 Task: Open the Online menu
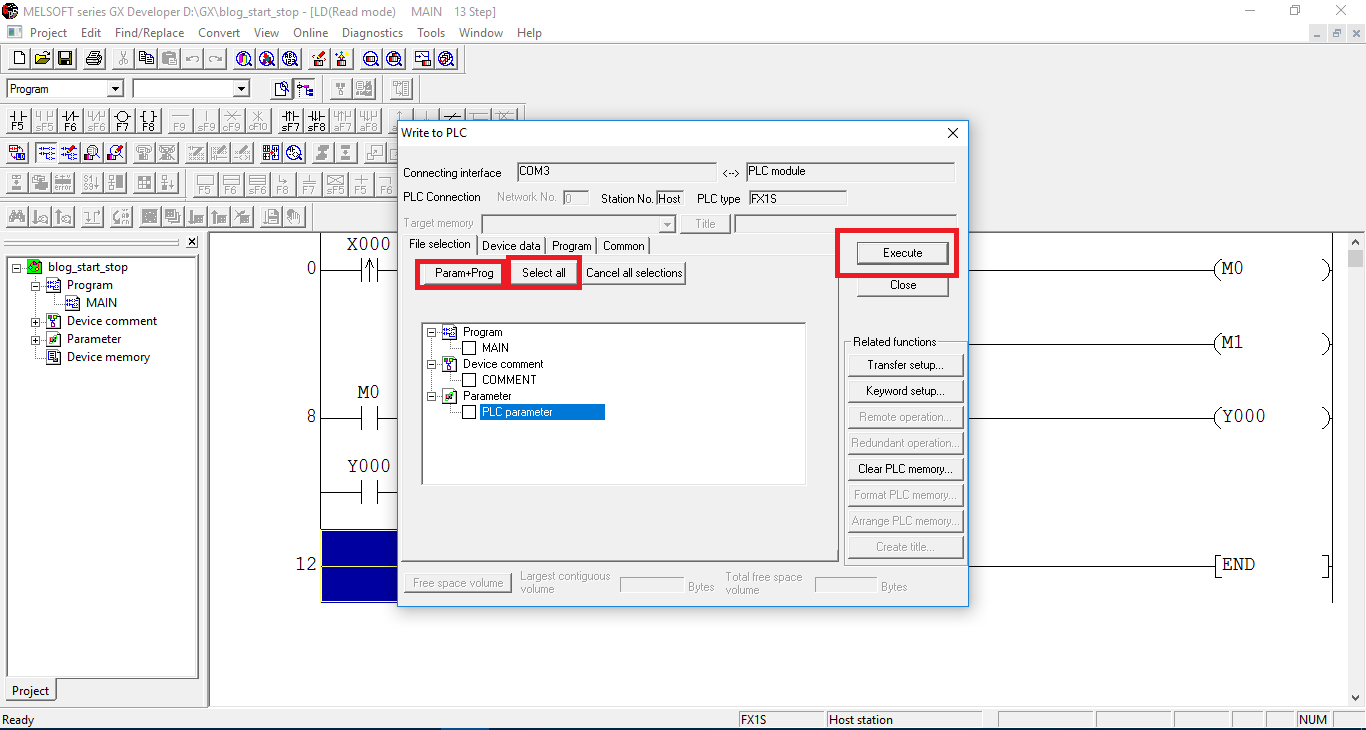click(310, 32)
